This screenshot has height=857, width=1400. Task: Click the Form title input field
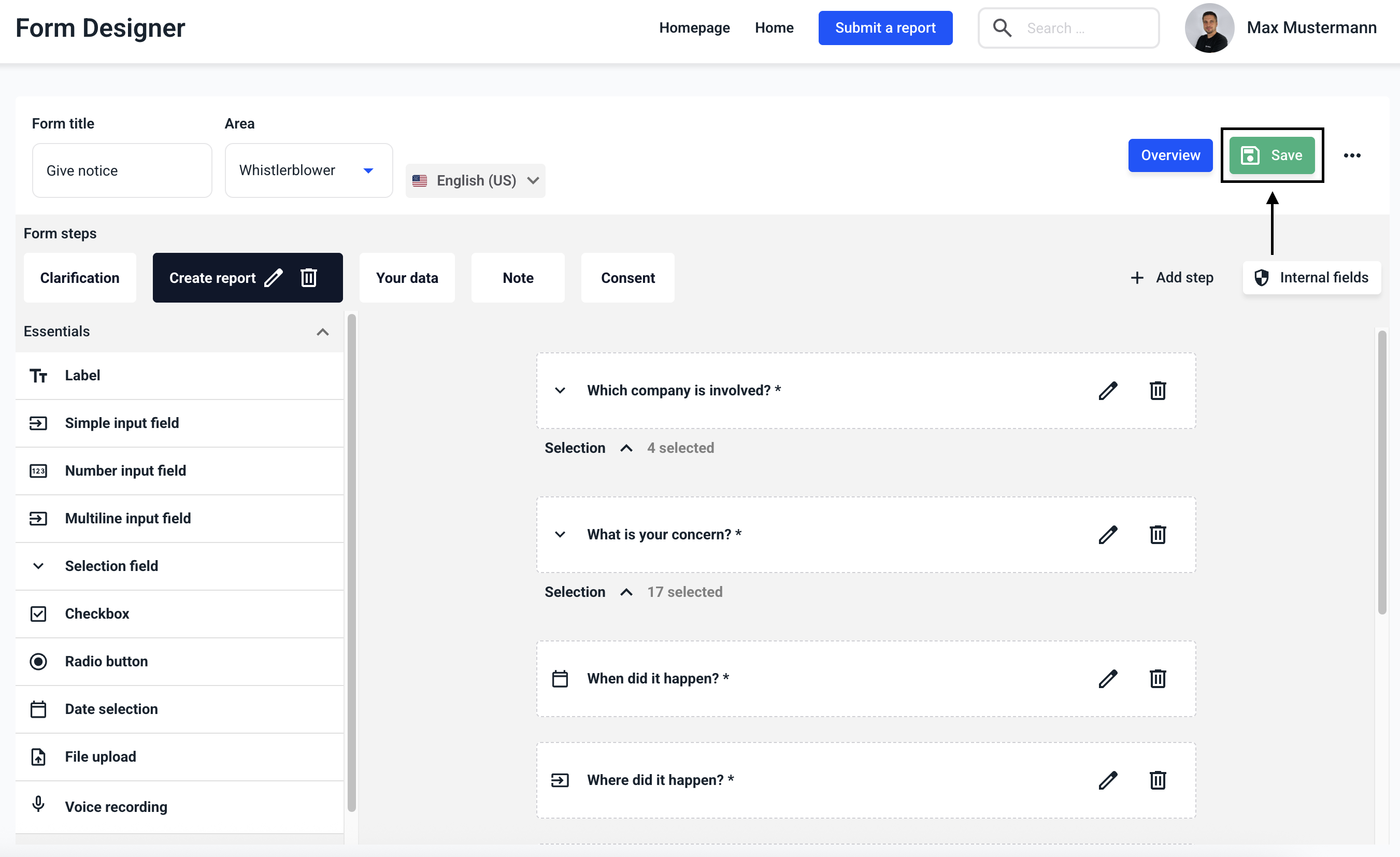122,170
